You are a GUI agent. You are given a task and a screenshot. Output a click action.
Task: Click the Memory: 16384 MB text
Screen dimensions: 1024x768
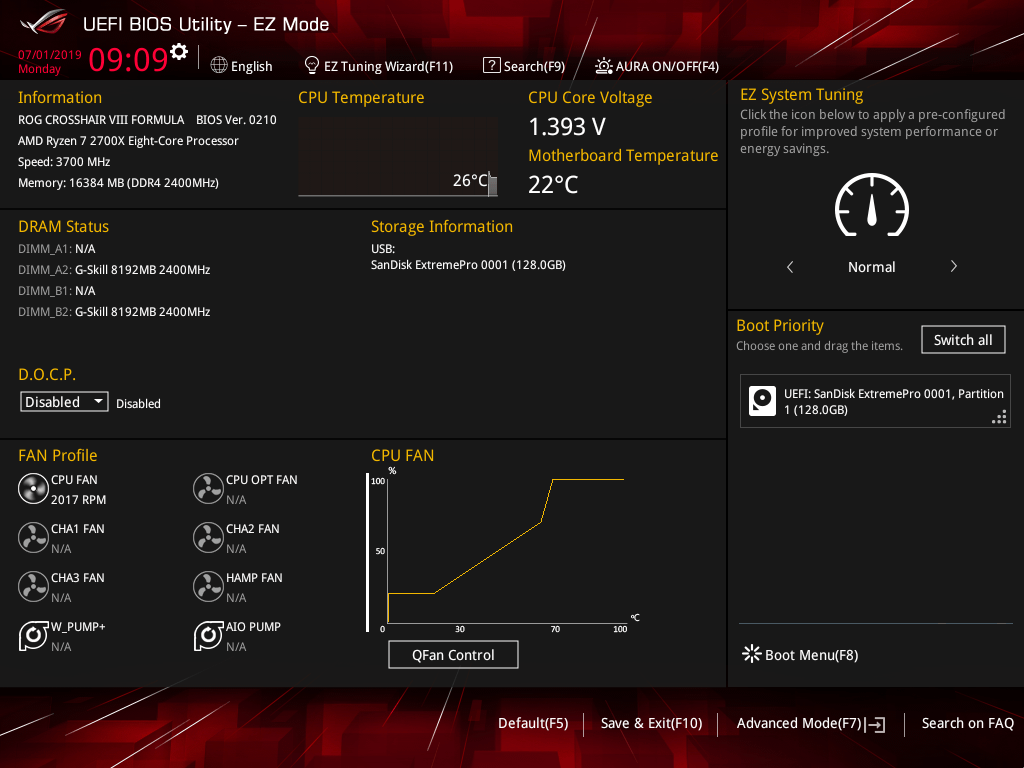[x=118, y=182]
